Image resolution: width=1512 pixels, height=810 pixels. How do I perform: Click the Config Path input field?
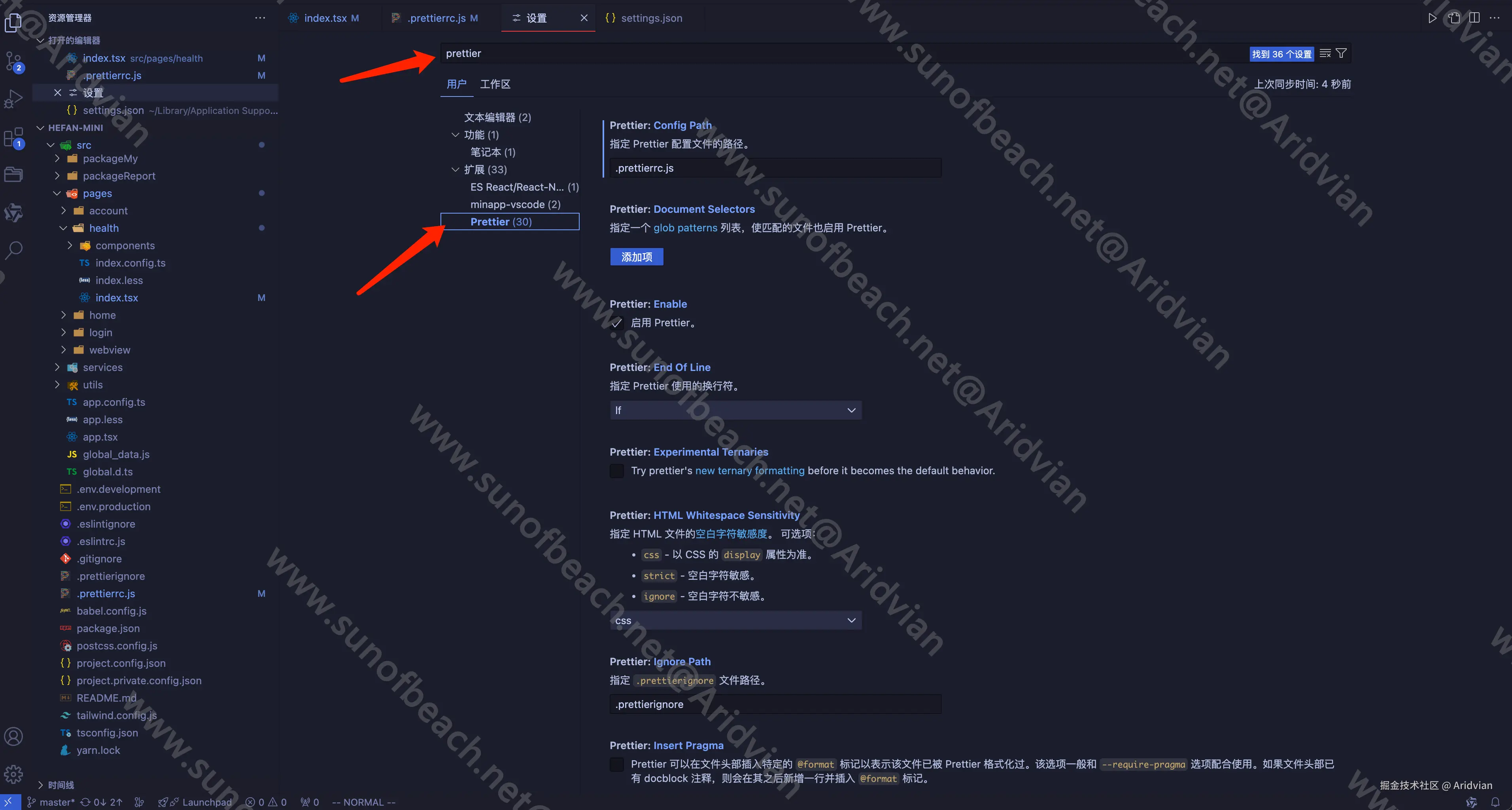(x=775, y=168)
